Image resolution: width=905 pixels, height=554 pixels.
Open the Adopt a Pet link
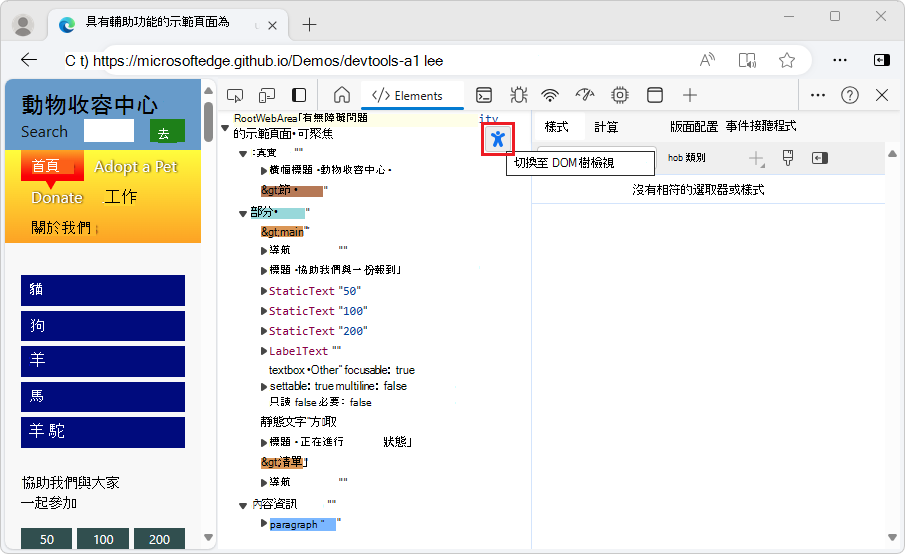(x=136, y=167)
